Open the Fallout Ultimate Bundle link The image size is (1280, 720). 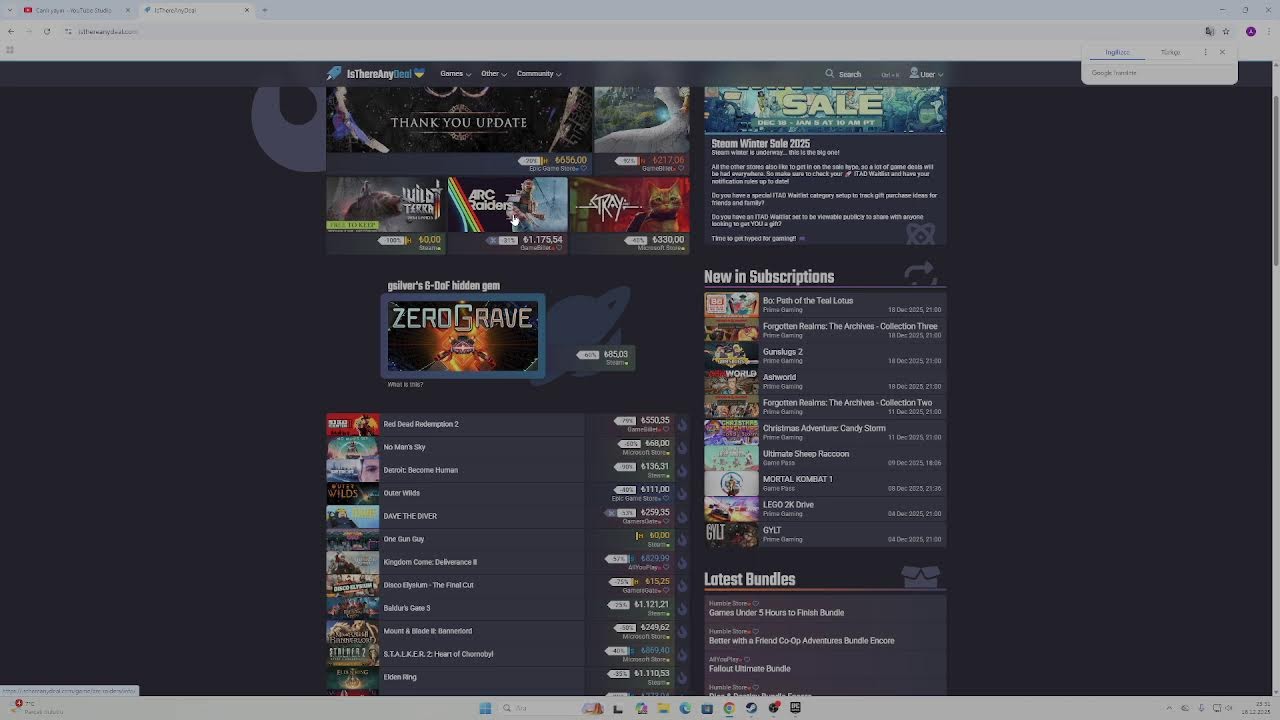click(749, 668)
